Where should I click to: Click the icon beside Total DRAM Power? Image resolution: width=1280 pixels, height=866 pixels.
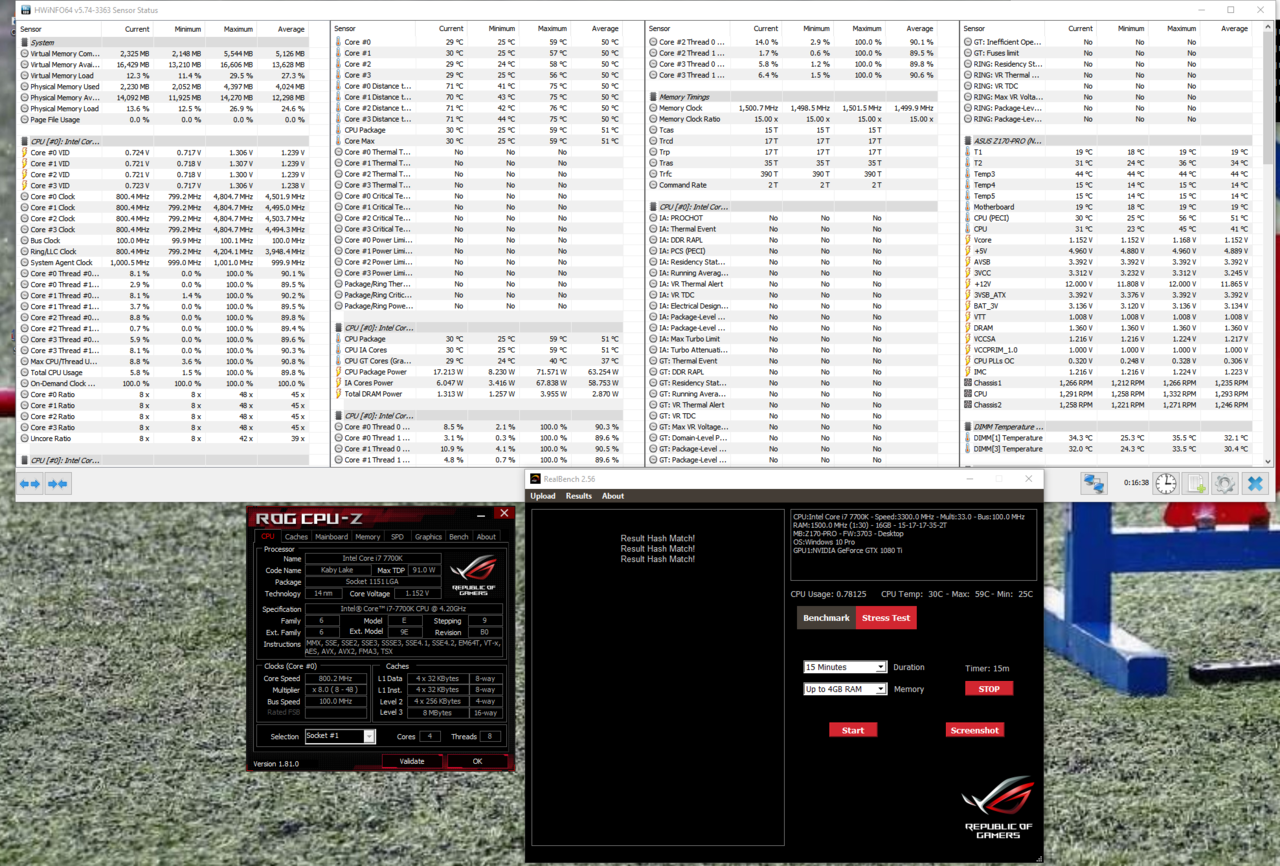pos(339,394)
